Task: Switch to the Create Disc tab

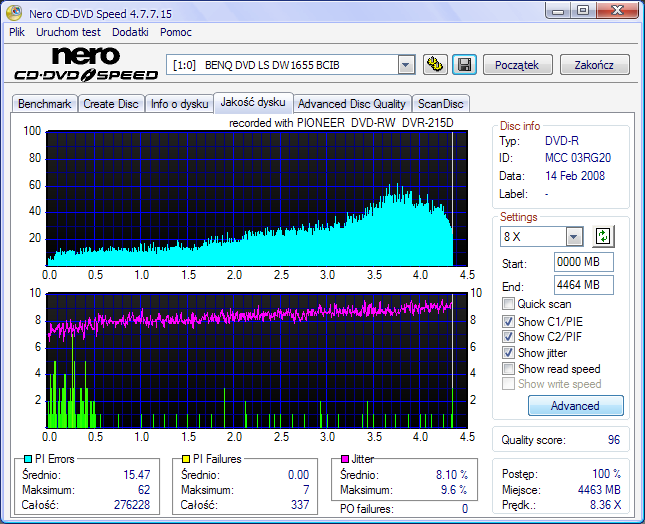Action: coord(111,104)
